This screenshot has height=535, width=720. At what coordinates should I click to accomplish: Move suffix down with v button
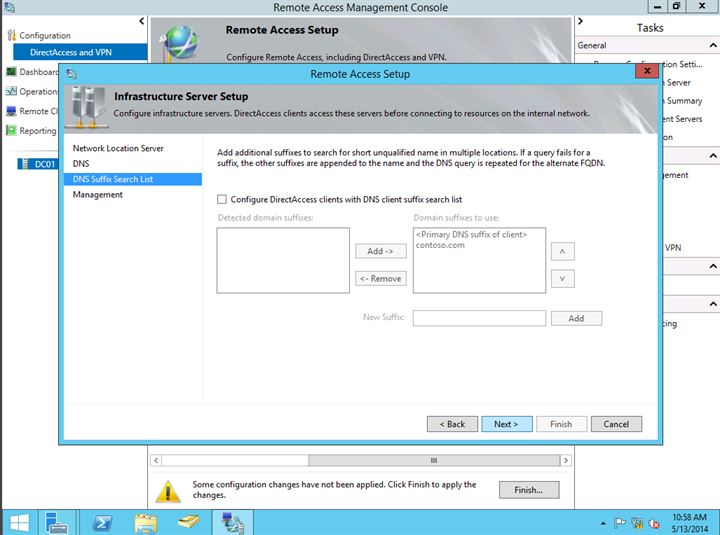(x=562, y=278)
